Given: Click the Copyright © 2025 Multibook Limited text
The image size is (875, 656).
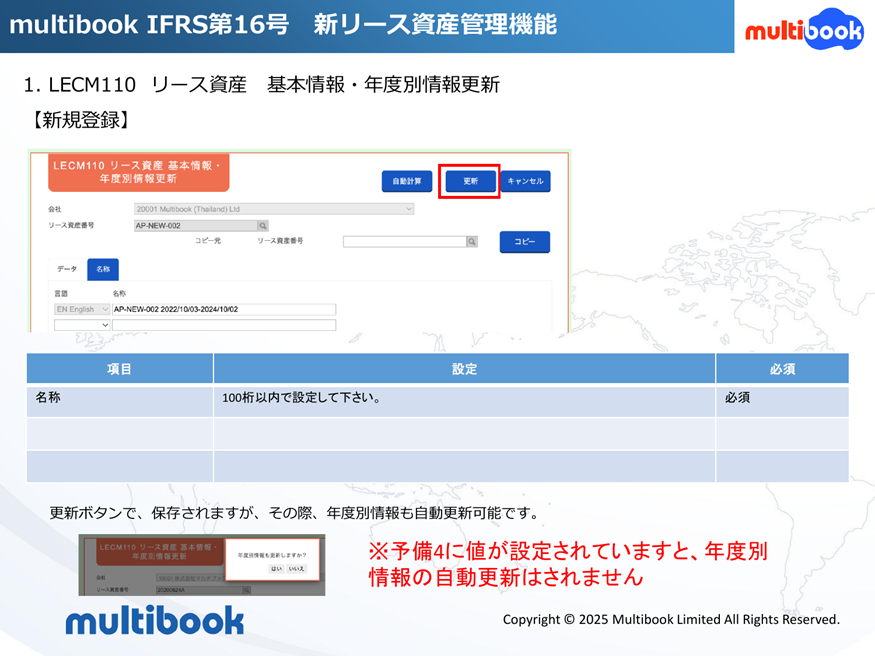Looking at the screenshot, I should (x=671, y=619).
